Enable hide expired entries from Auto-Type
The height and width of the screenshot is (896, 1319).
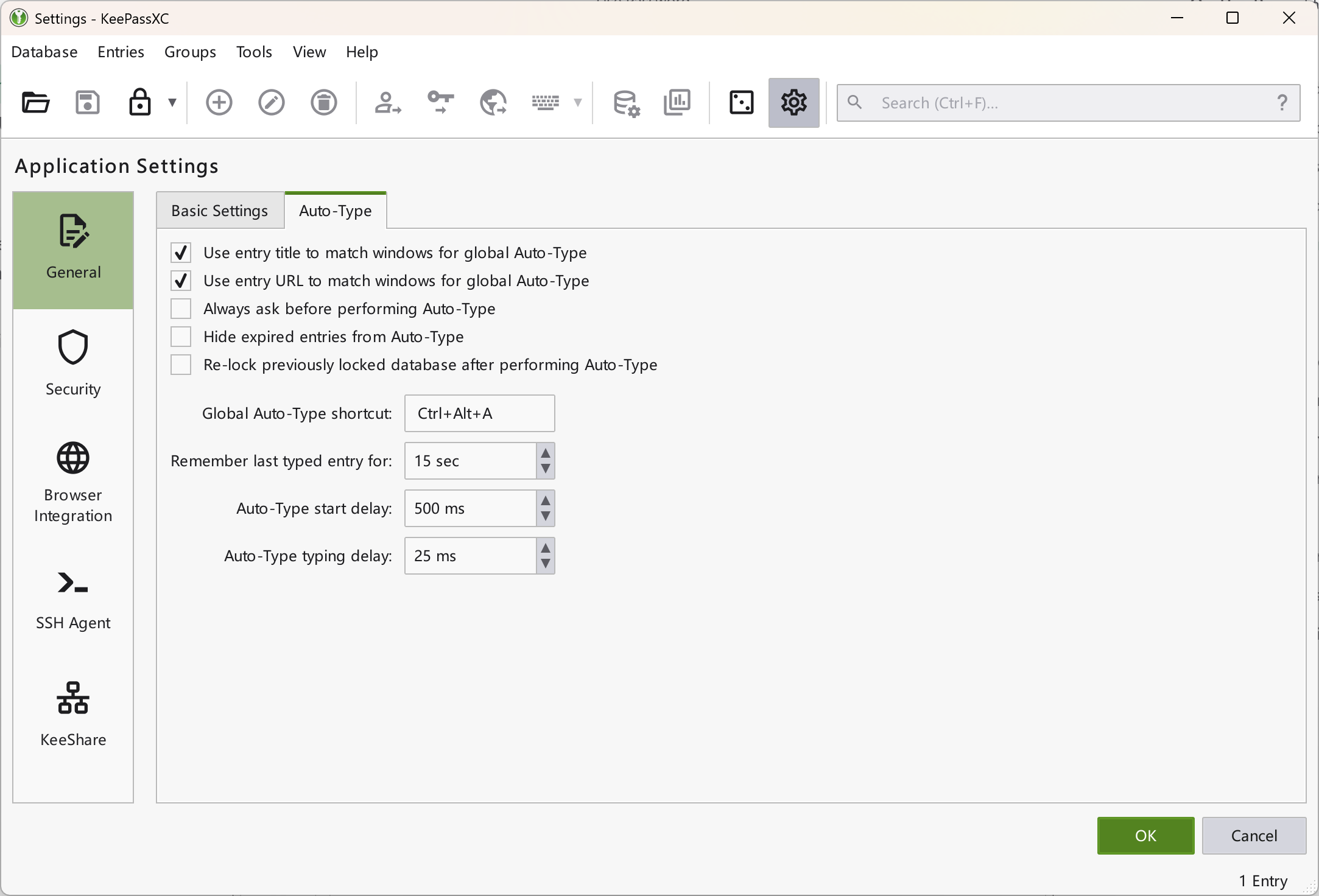pos(181,337)
